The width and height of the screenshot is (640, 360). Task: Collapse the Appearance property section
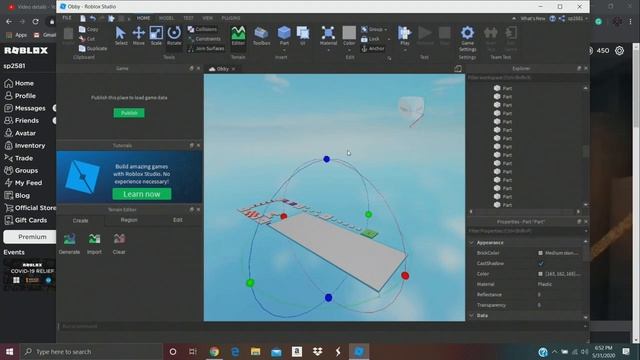[x=472, y=242]
